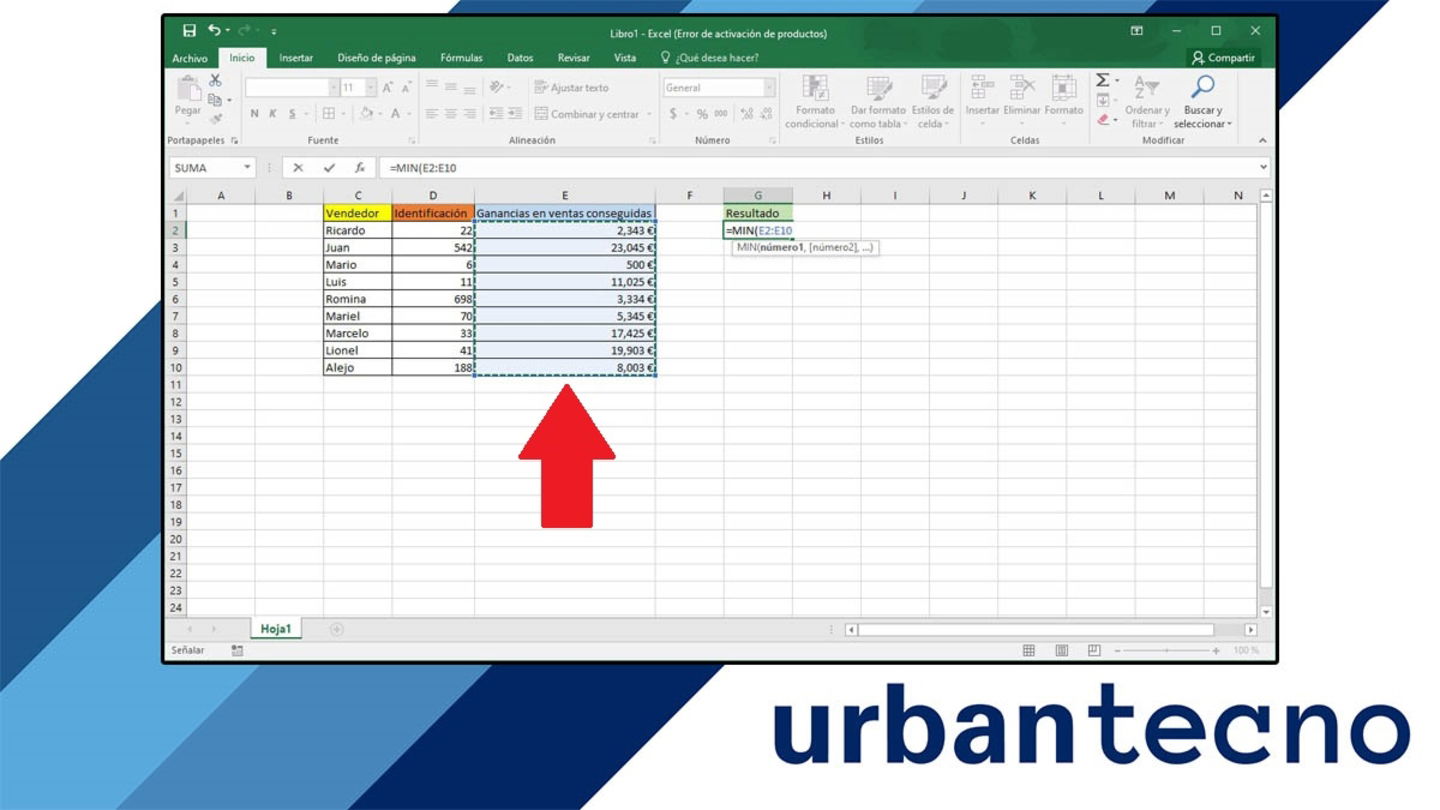Click the font color A icon
Screen dimensions: 1440x810
click(396, 114)
